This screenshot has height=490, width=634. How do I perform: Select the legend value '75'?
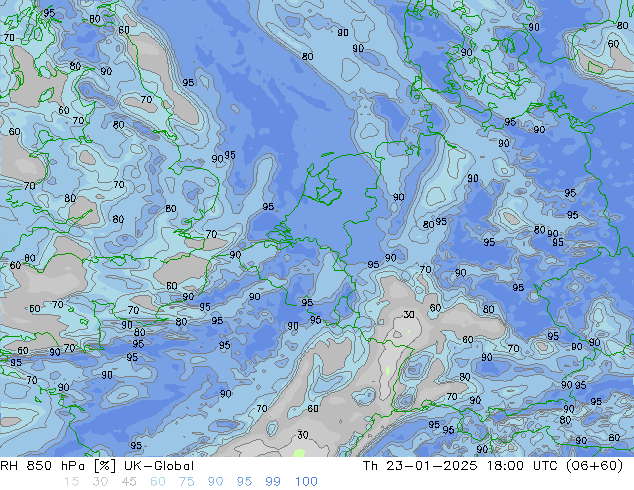point(186,482)
